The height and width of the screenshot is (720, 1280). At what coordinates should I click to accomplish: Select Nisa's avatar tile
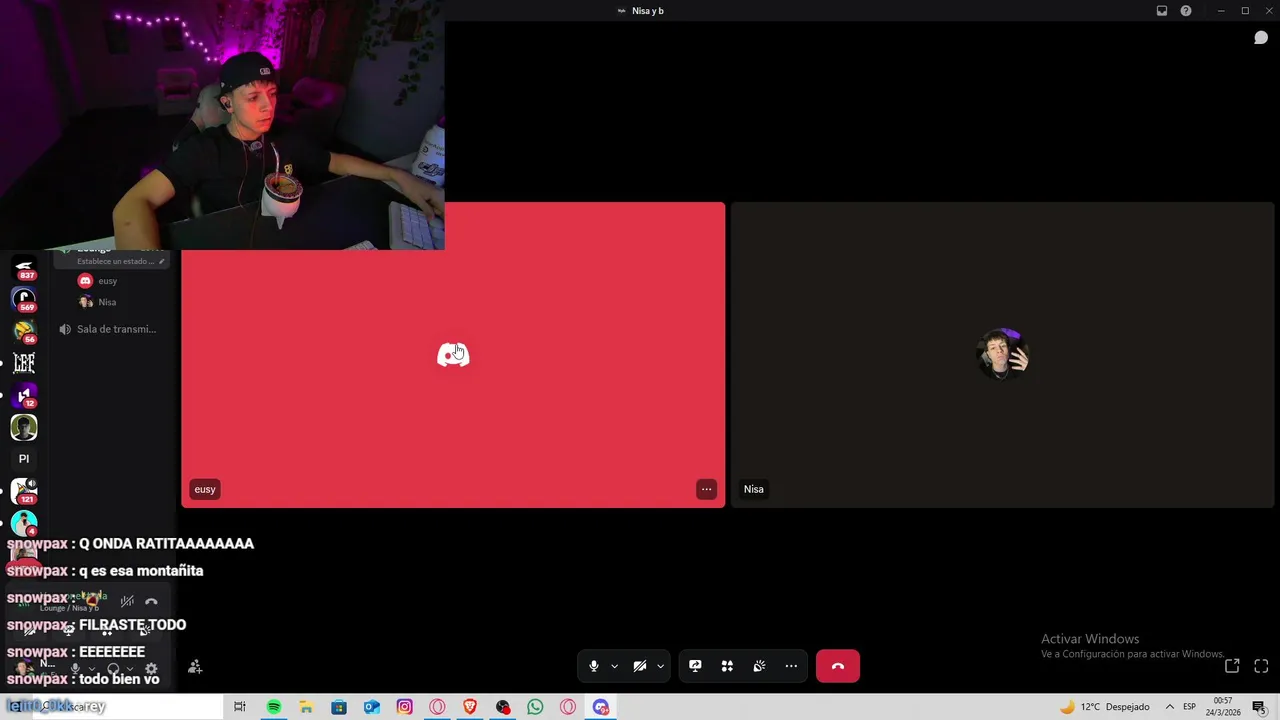[x=1003, y=355]
